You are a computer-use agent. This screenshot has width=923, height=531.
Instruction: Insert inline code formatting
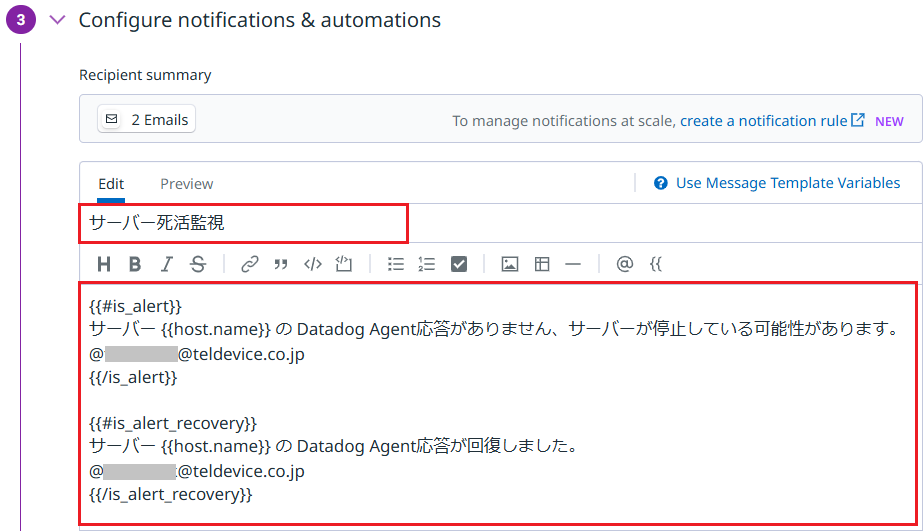pos(312,264)
